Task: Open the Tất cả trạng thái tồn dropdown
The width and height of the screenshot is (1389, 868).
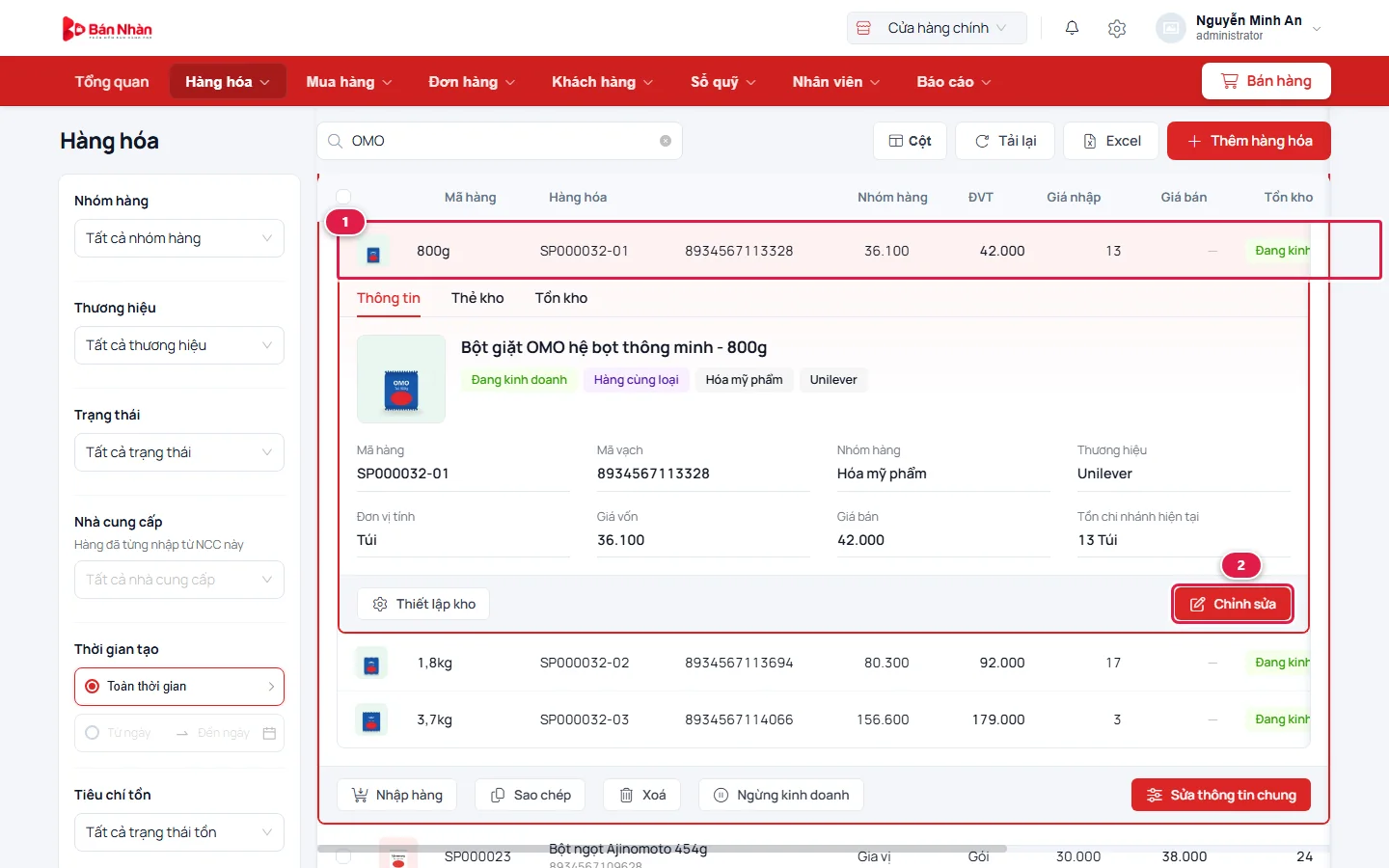Action: coord(179,832)
